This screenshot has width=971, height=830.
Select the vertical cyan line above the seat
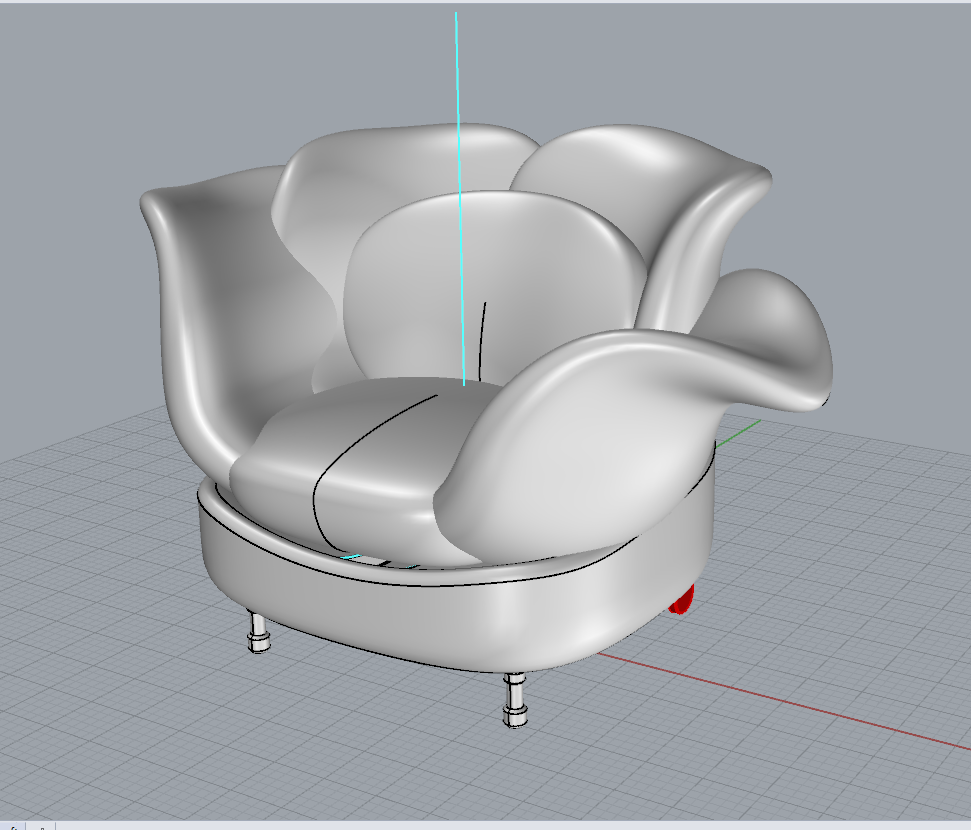[x=459, y=198]
